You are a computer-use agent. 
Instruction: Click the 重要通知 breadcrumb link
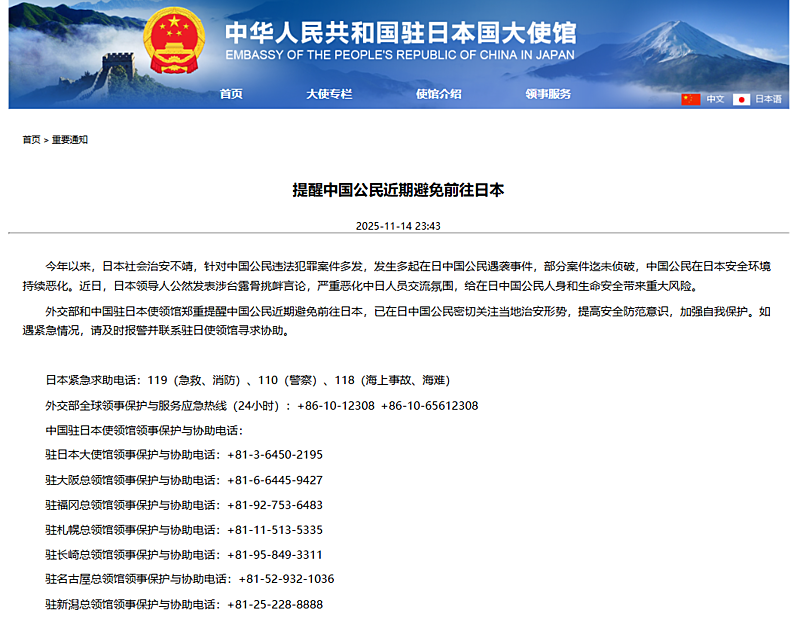point(70,140)
